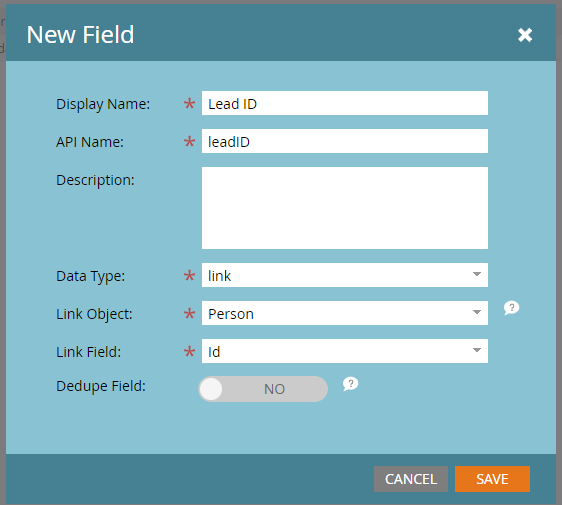Select the 'link' value in Data Type

(219, 276)
